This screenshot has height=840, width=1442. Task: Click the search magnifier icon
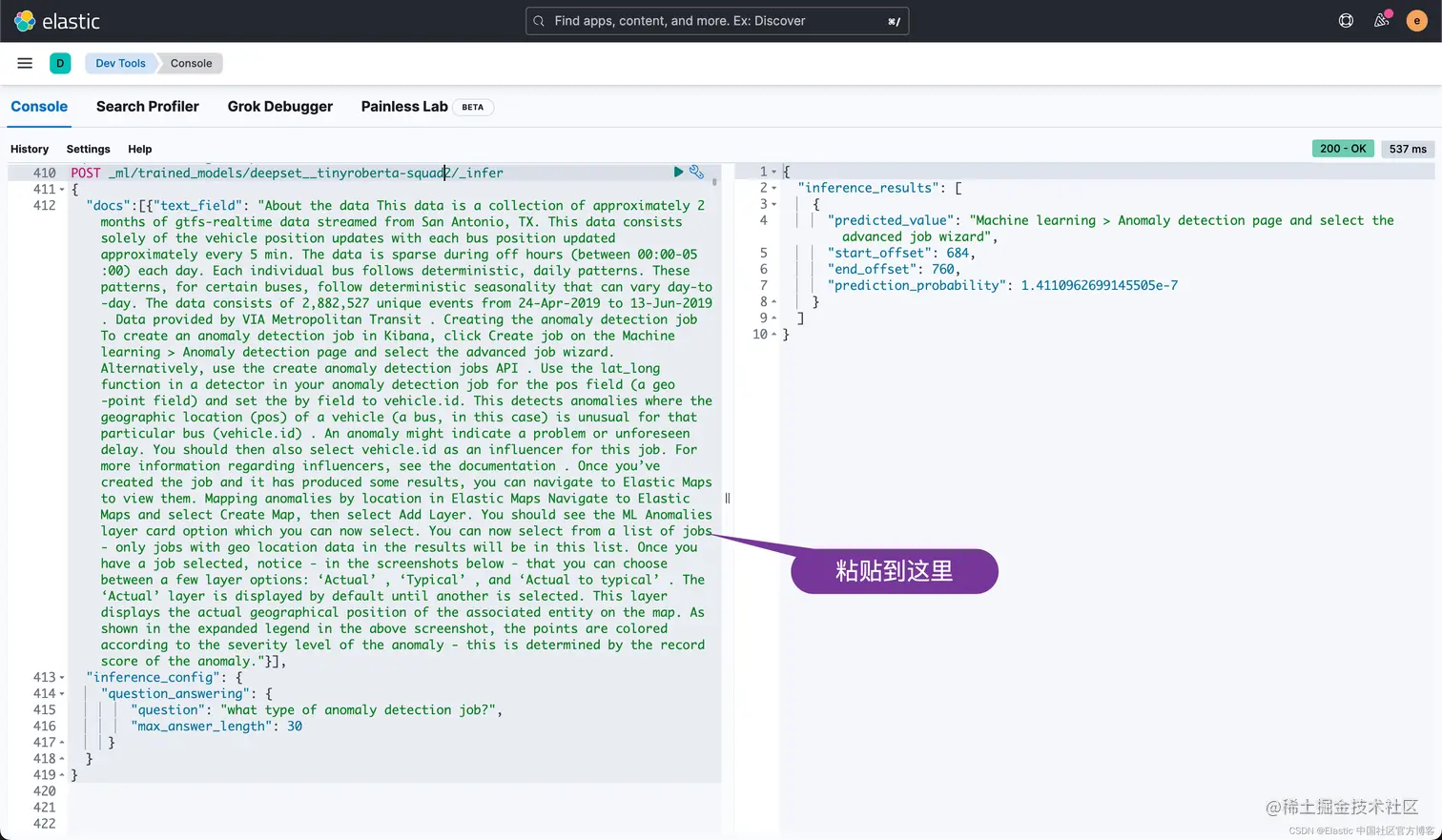(539, 21)
